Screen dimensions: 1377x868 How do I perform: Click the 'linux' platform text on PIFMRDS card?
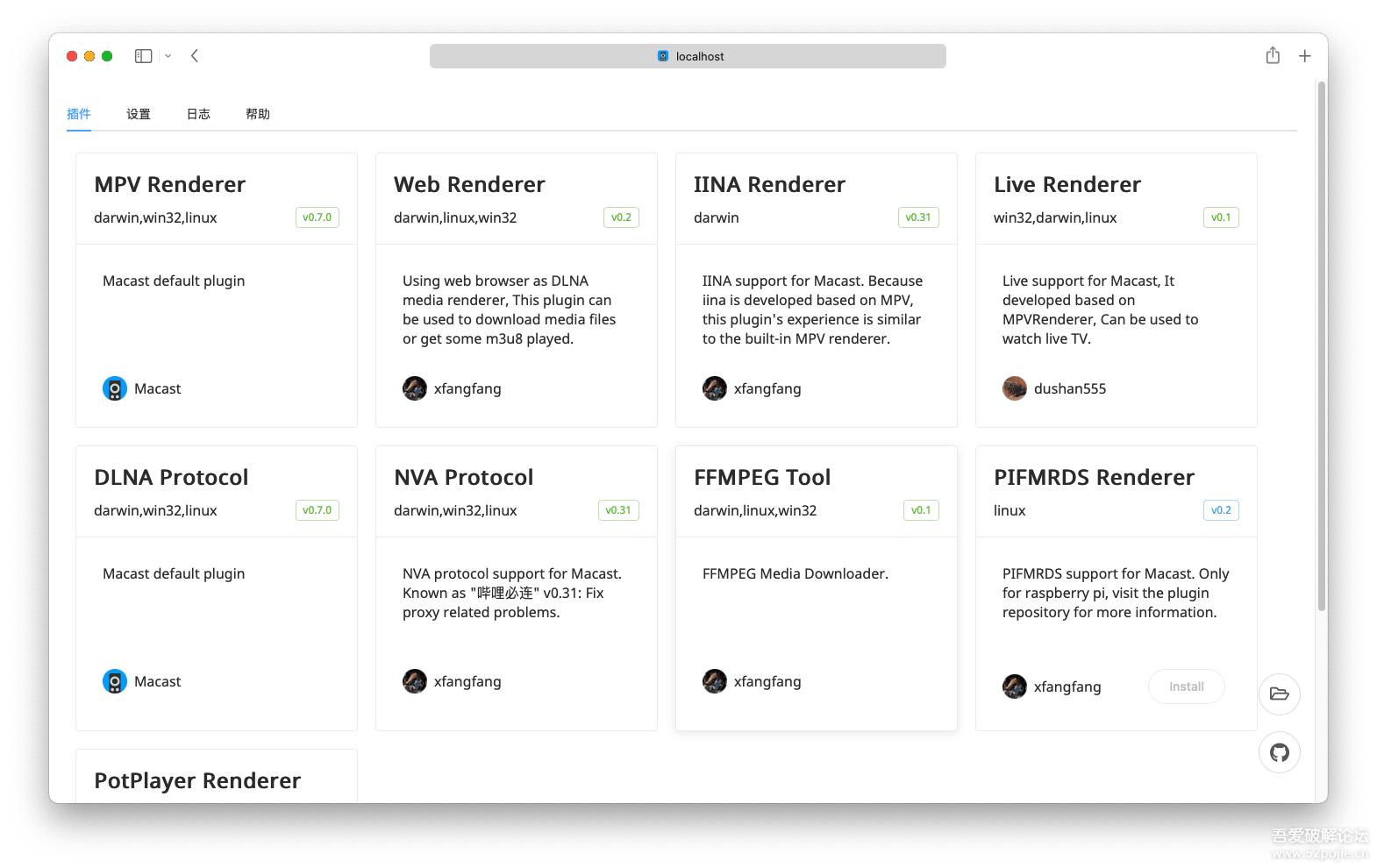1010,510
